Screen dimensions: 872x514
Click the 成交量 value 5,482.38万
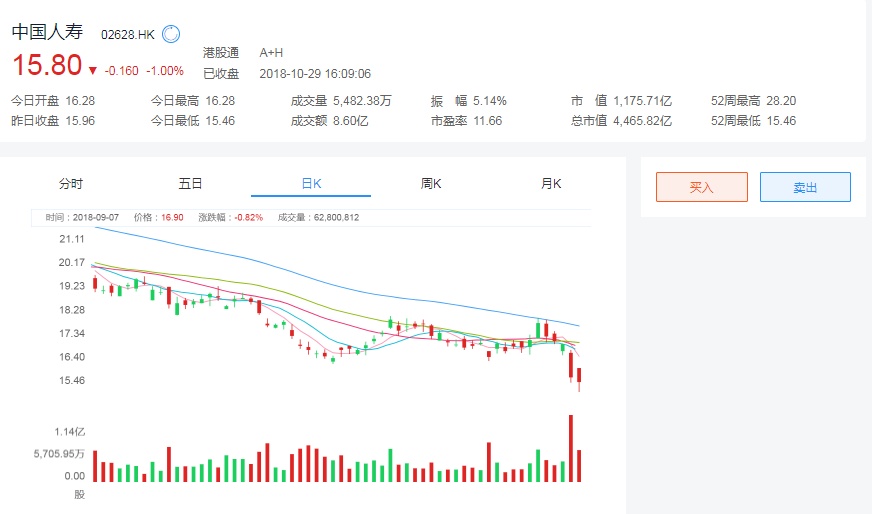[355, 100]
